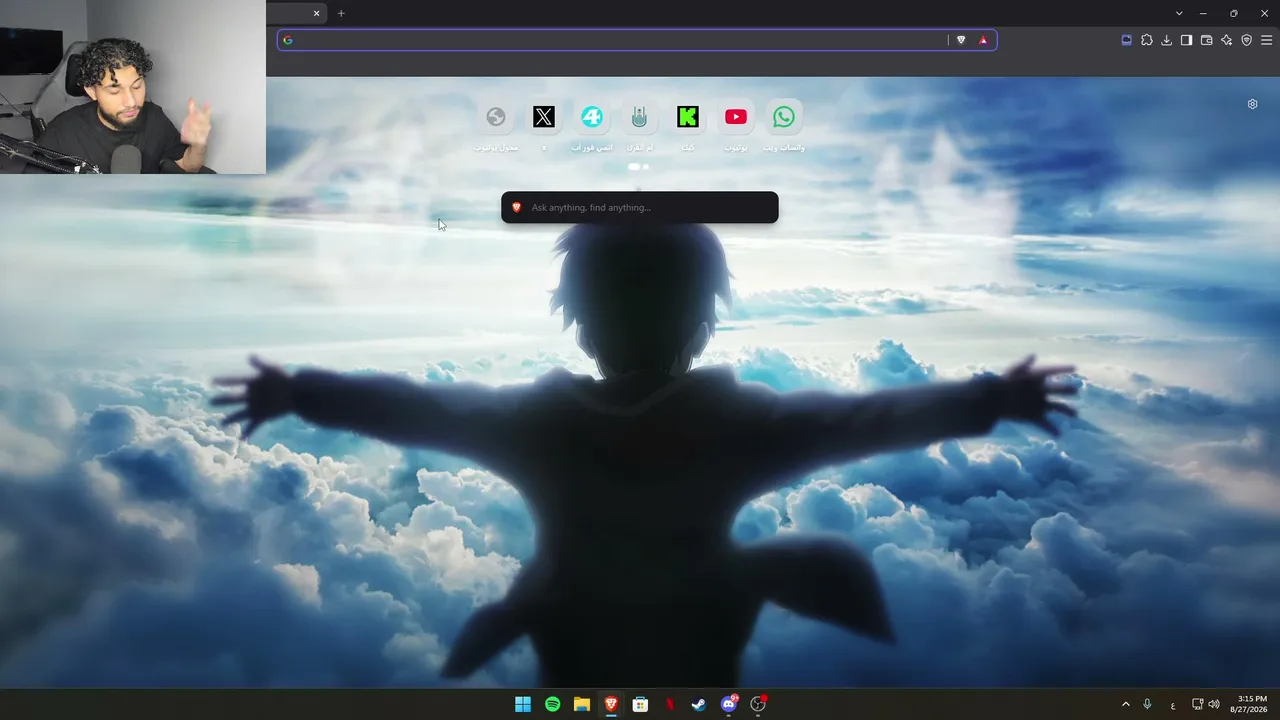Click the 'Ask anything, find anything...' search box
The height and width of the screenshot is (720, 1280).
640,207
